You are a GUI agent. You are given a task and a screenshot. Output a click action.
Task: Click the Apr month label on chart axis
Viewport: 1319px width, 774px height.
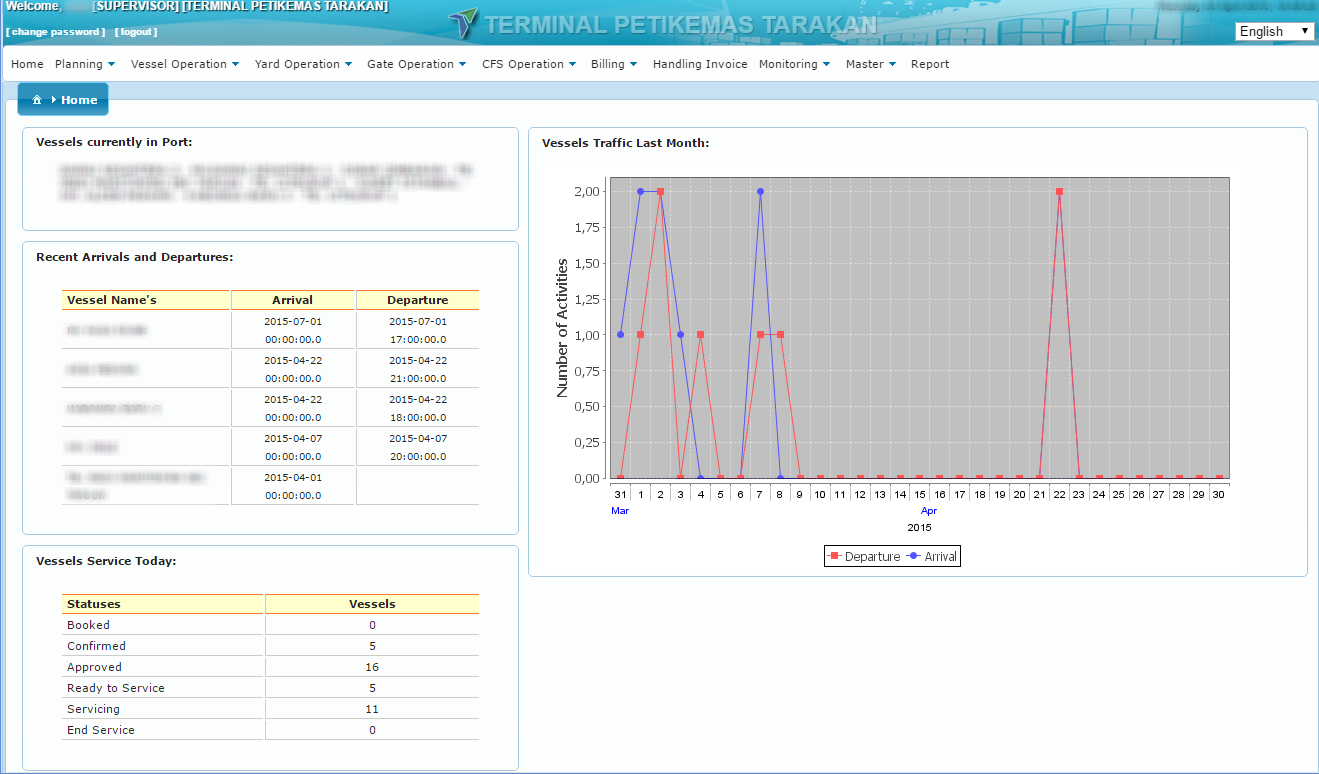pyautogui.click(x=929, y=511)
